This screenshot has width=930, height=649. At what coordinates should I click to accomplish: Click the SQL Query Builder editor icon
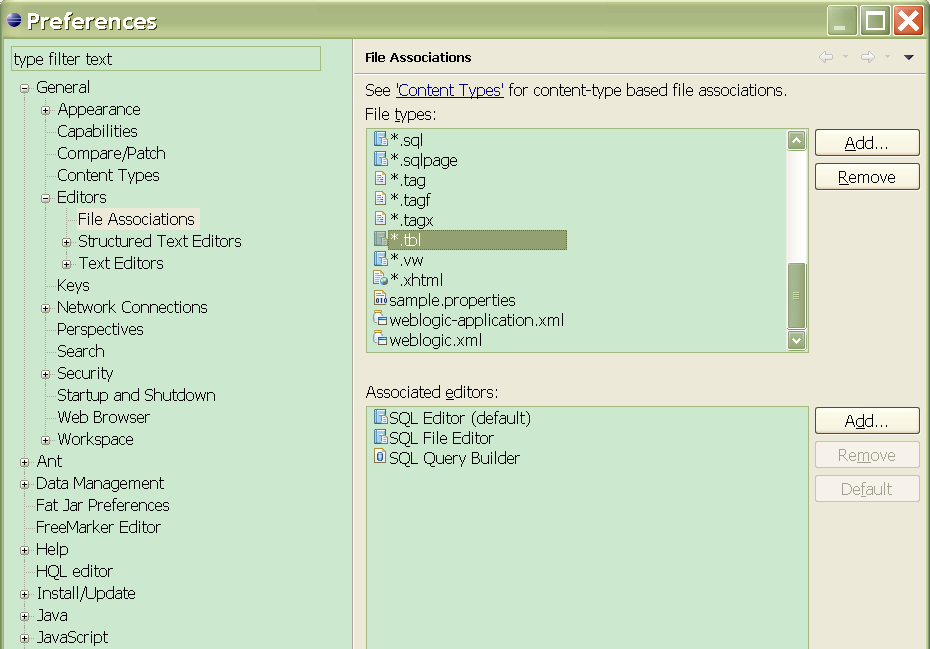pyautogui.click(x=380, y=458)
